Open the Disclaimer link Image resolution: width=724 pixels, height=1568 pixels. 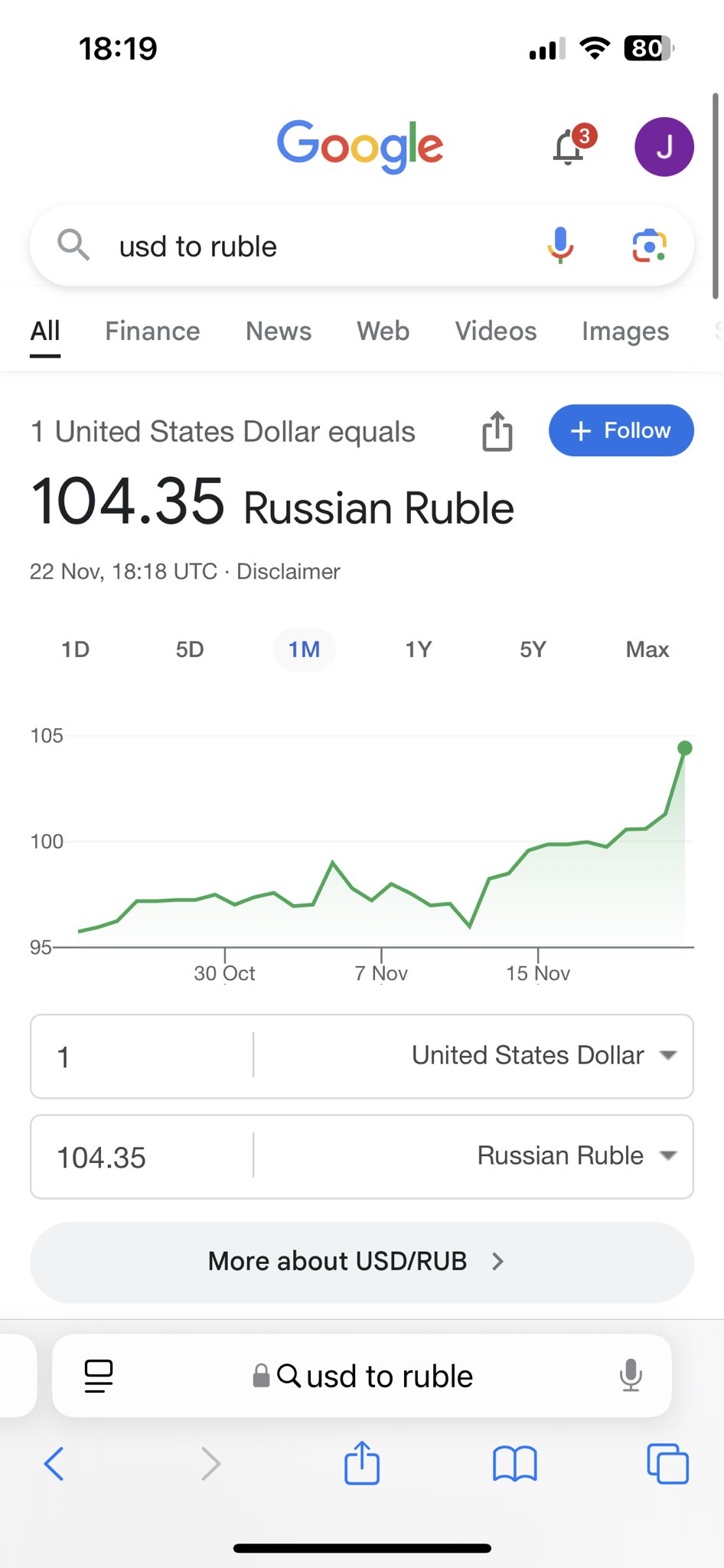point(289,571)
